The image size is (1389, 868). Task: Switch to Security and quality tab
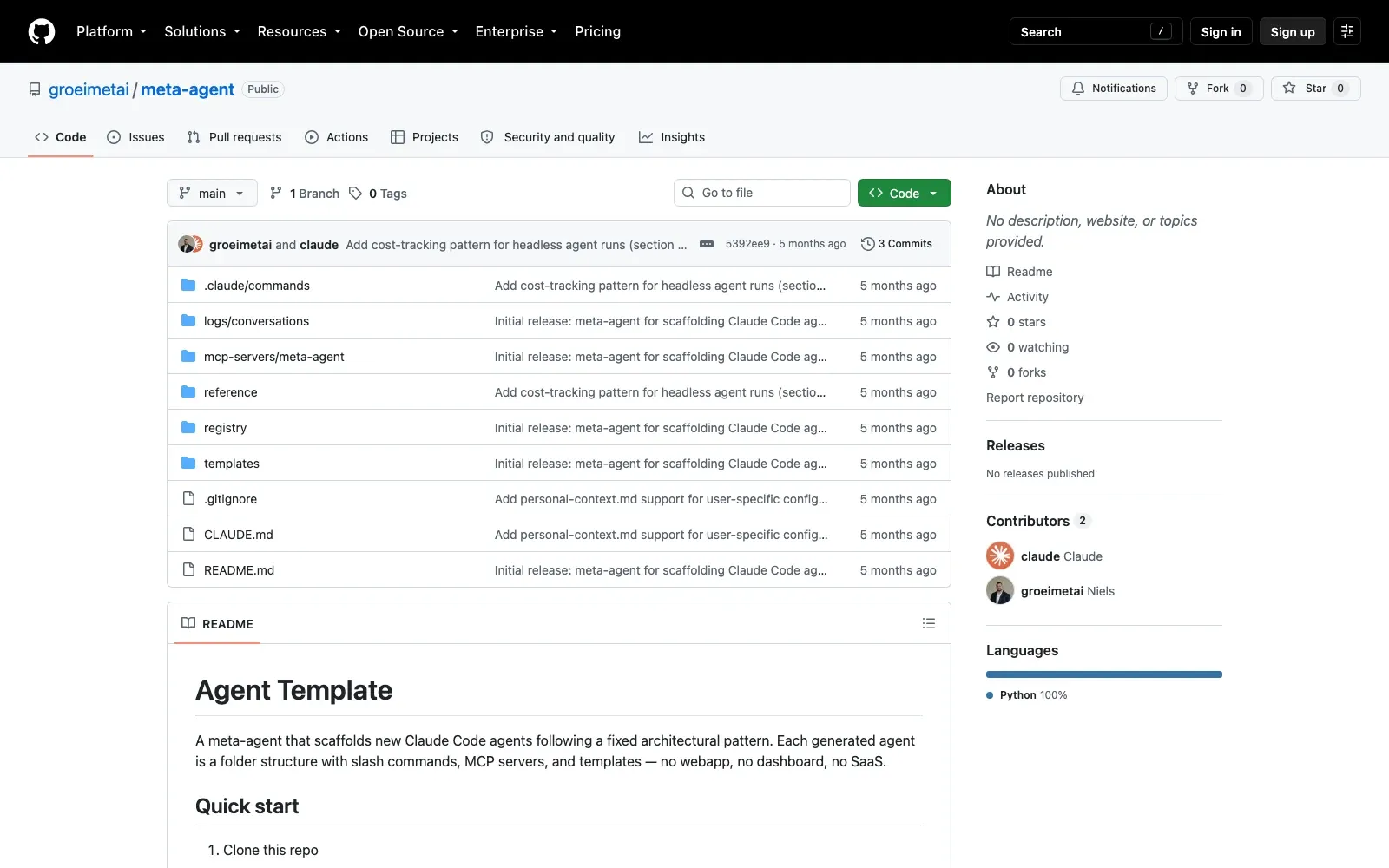[548, 137]
